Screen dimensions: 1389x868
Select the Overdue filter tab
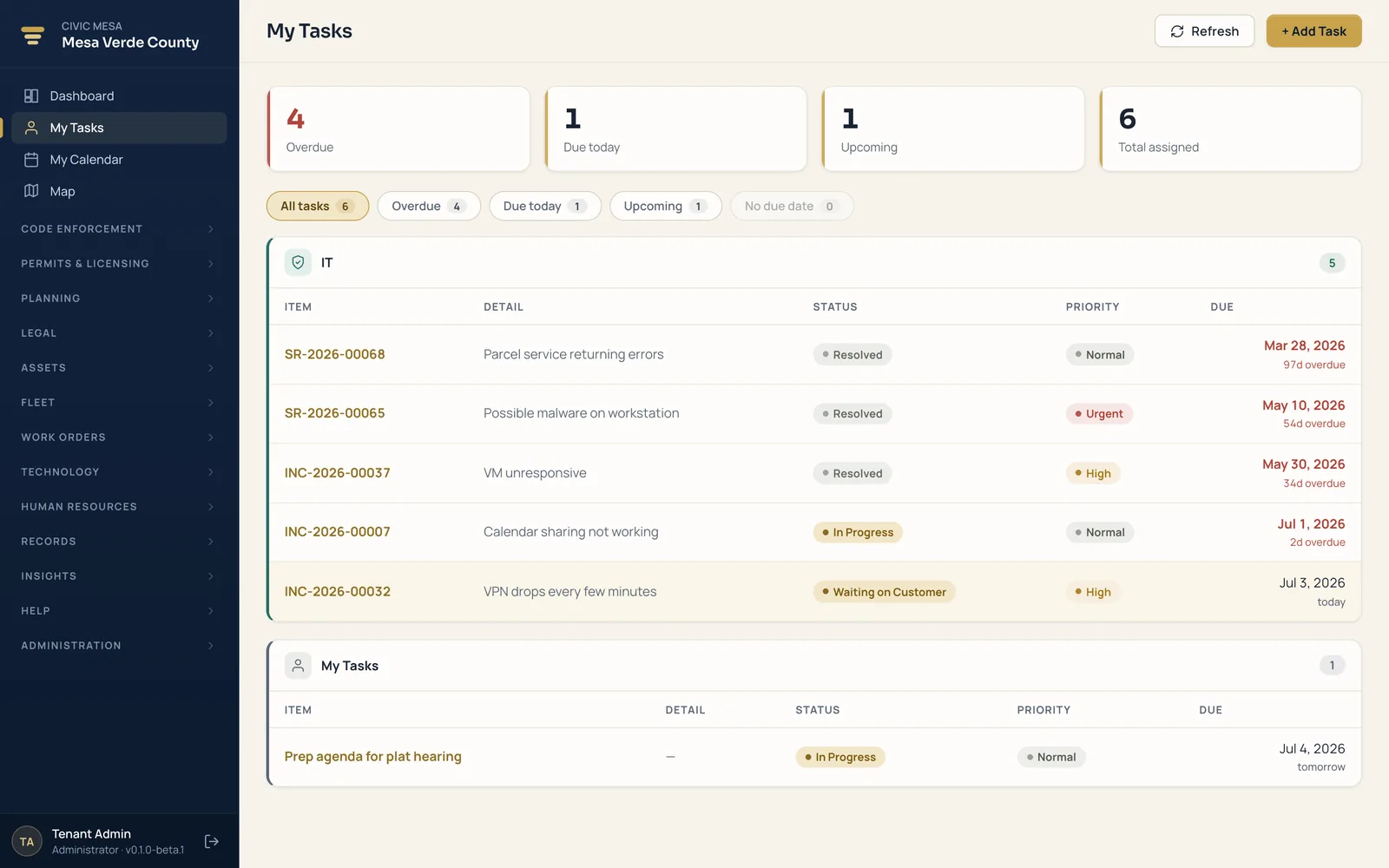coord(429,206)
